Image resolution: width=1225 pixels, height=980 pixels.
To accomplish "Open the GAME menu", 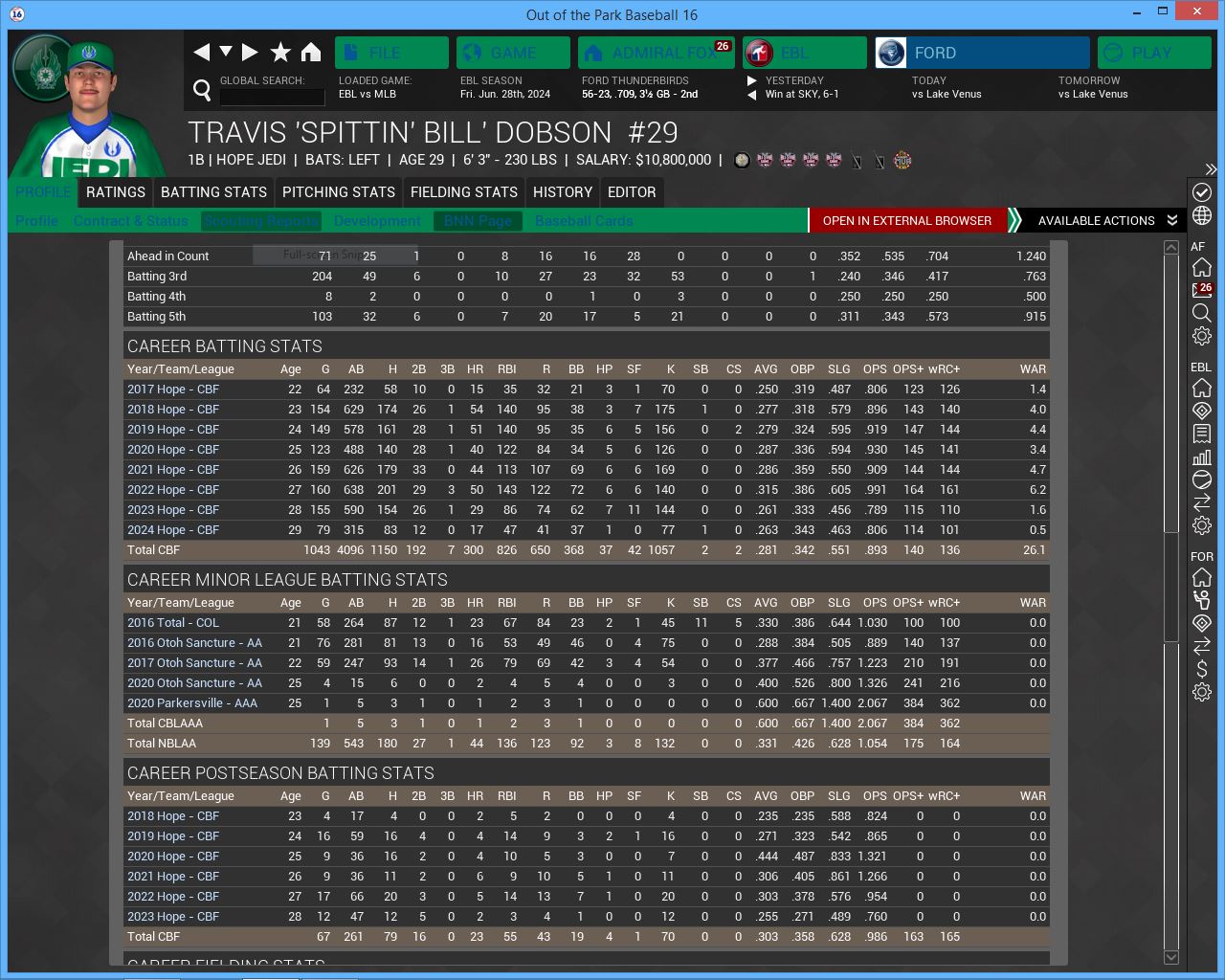I will tap(513, 53).
